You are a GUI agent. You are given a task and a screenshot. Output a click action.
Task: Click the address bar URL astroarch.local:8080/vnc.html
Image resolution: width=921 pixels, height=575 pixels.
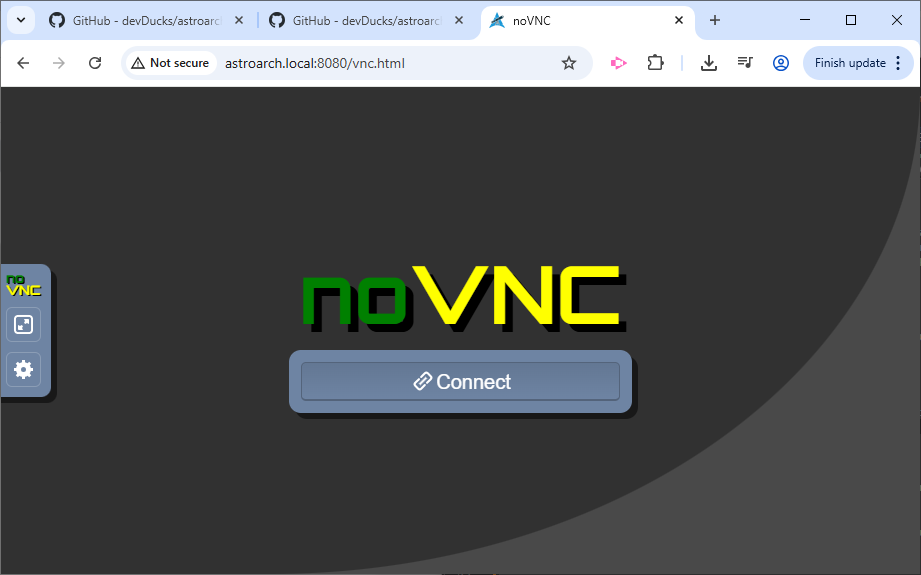tap(315, 63)
